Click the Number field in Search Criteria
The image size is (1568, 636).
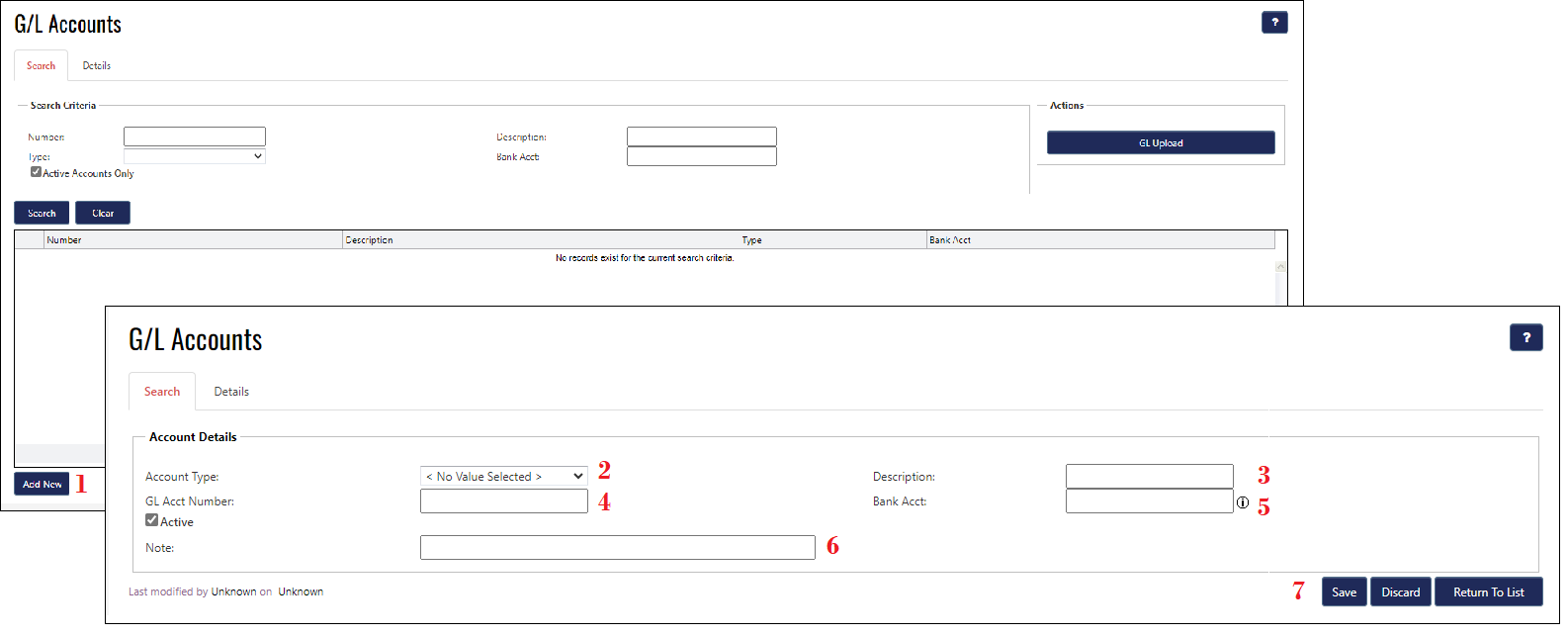195,136
